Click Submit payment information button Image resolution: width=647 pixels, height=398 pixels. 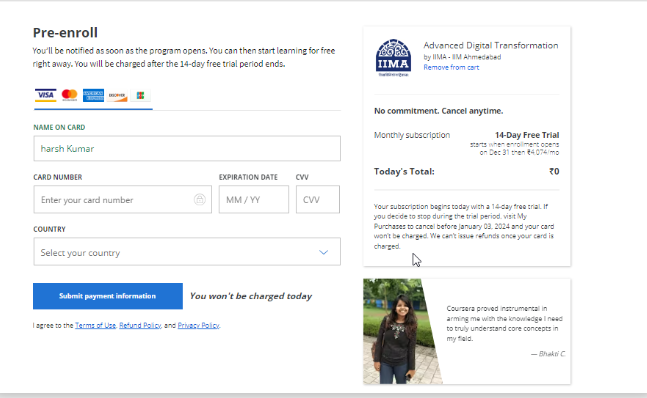click(x=108, y=296)
